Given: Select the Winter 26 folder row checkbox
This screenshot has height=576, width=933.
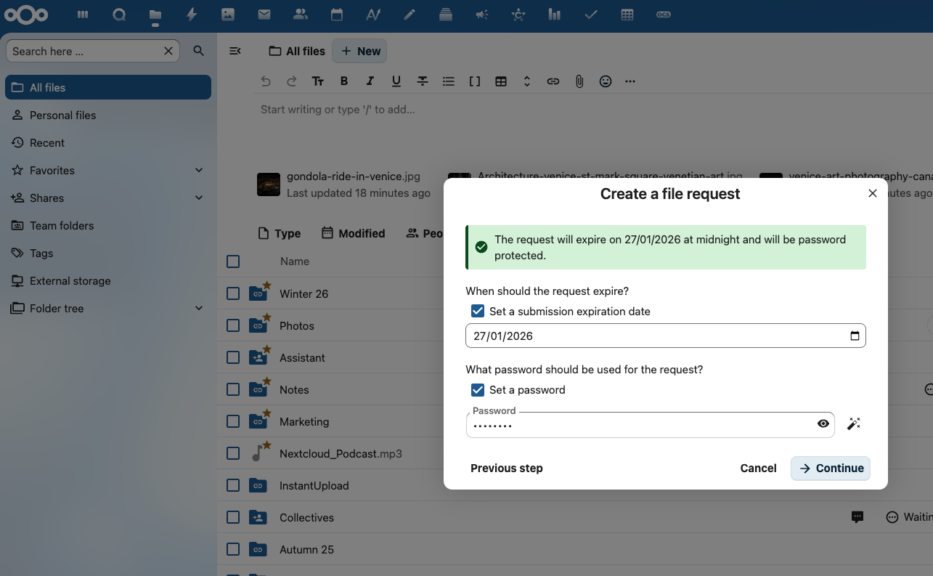Looking at the screenshot, I should pyautogui.click(x=232, y=293).
